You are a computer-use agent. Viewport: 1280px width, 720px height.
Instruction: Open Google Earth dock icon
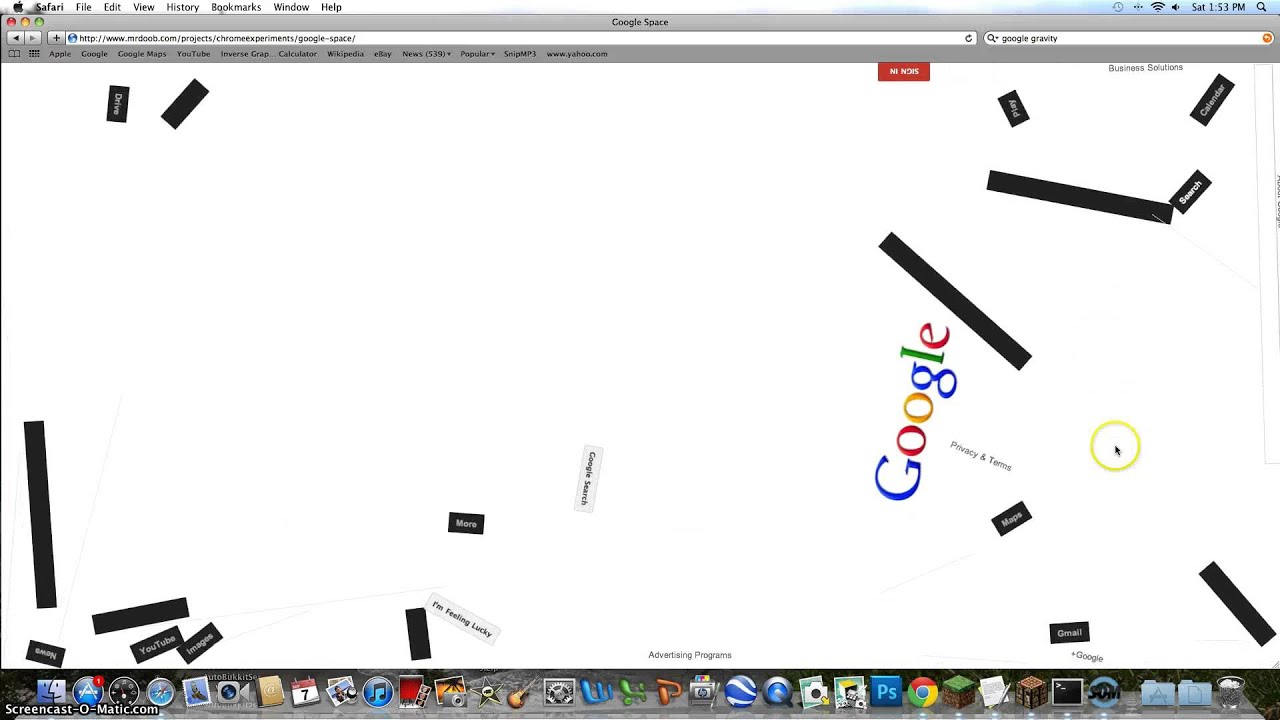point(741,691)
